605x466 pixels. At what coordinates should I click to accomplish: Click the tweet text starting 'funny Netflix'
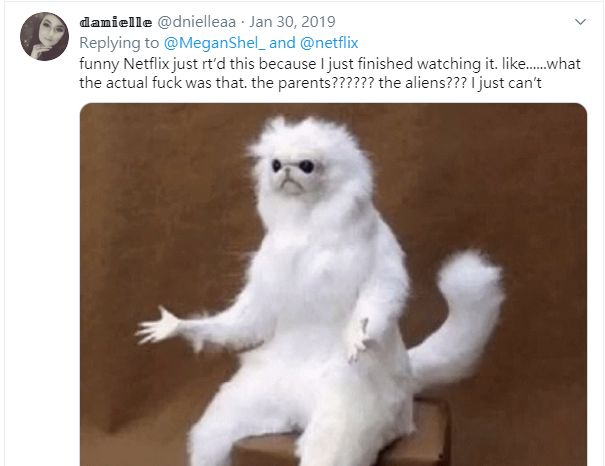[330, 73]
